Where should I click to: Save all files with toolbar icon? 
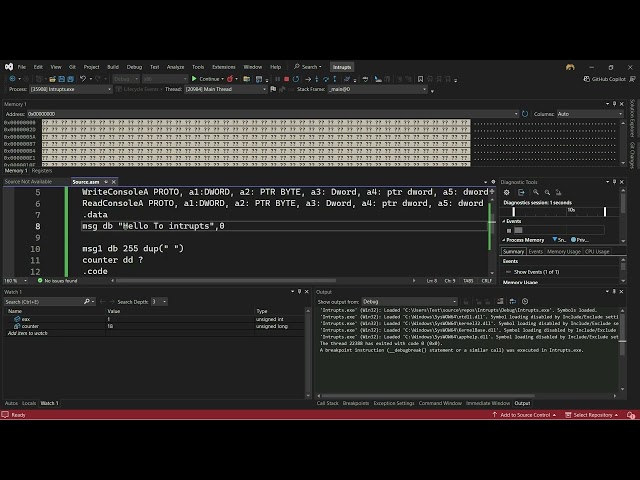tap(71, 79)
